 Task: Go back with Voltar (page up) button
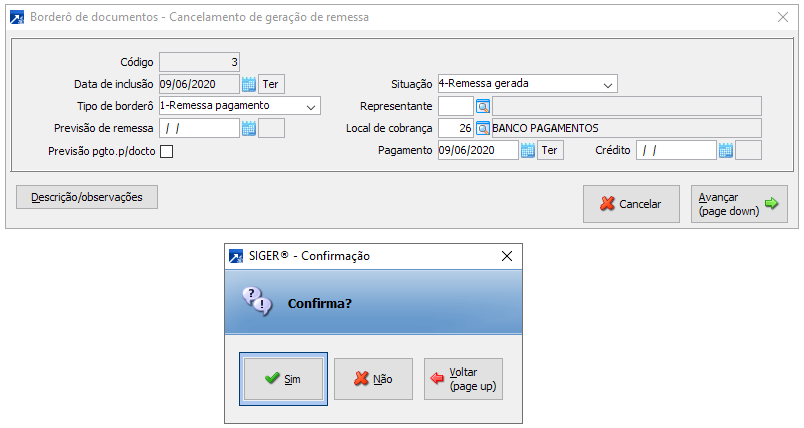coord(464,379)
